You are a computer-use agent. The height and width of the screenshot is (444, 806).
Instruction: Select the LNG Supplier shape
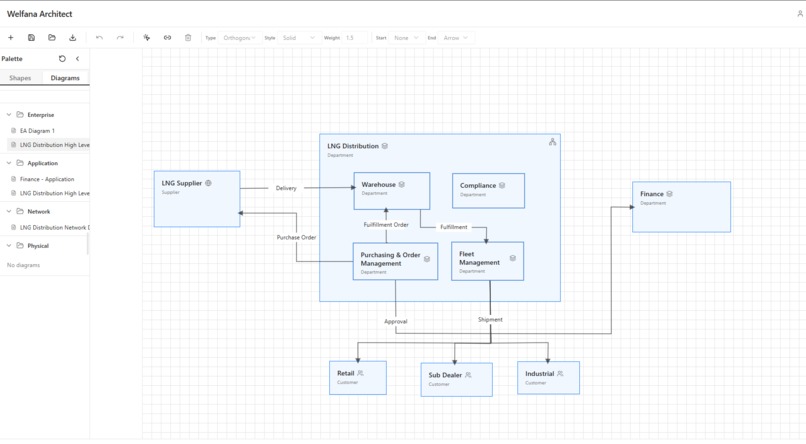[x=197, y=199]
